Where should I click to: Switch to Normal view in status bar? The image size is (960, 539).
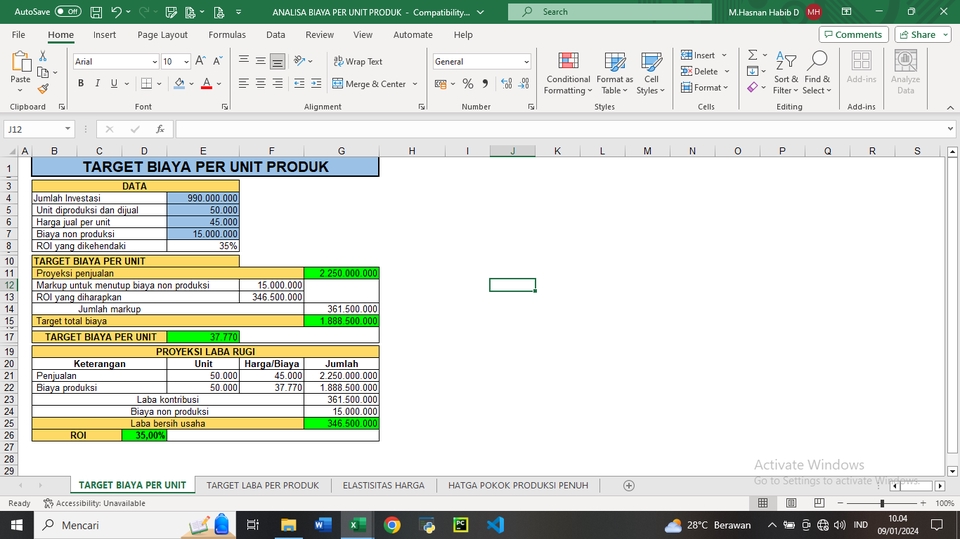click(x=763, y=503)
